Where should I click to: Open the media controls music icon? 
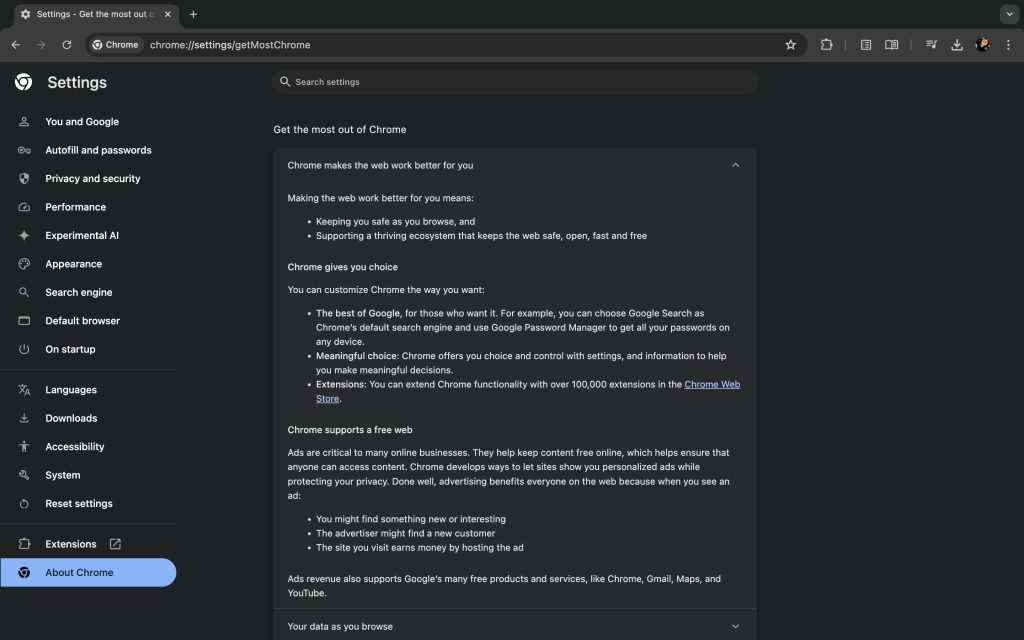click(x=931, y=45)
